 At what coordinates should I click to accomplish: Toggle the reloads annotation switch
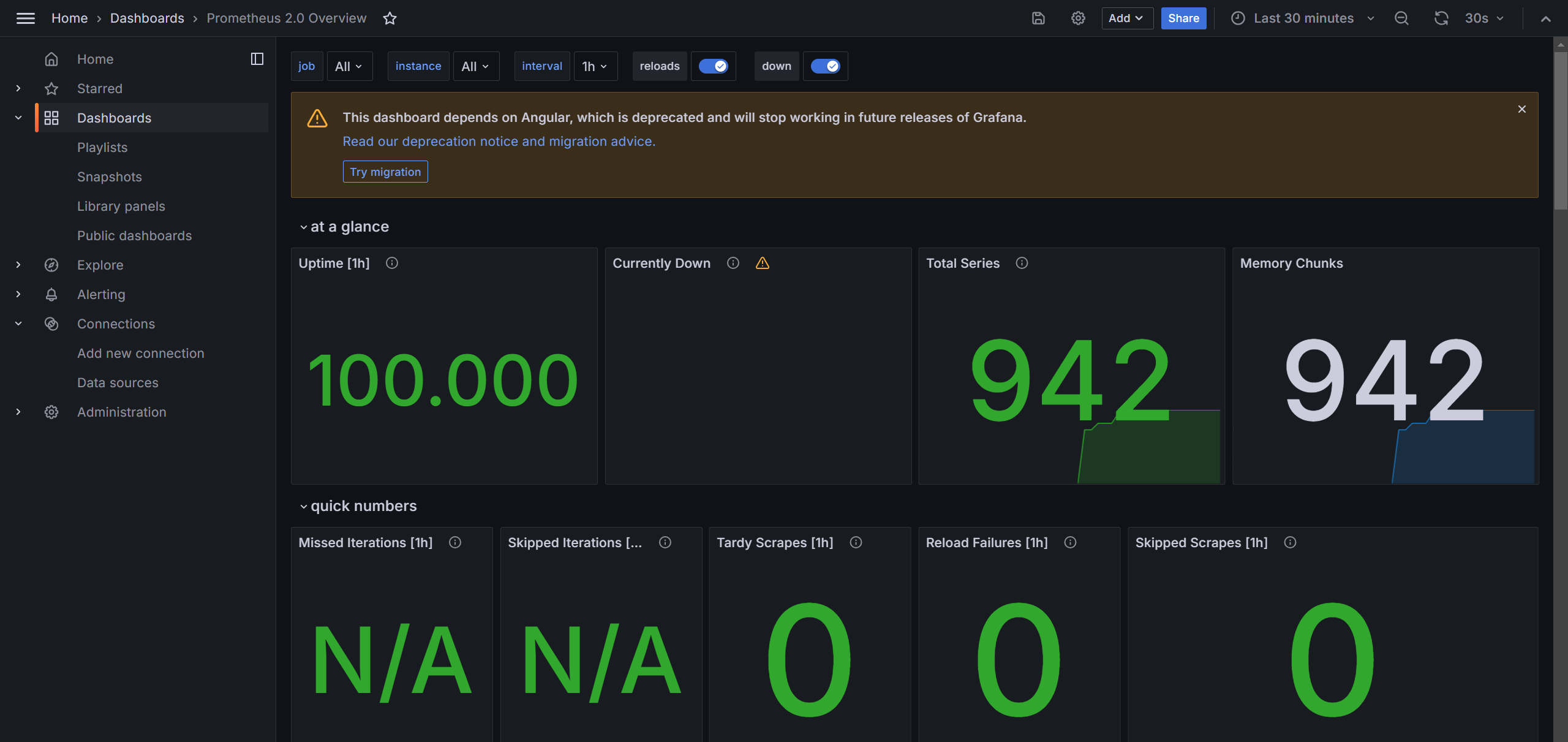click(713, 66)
